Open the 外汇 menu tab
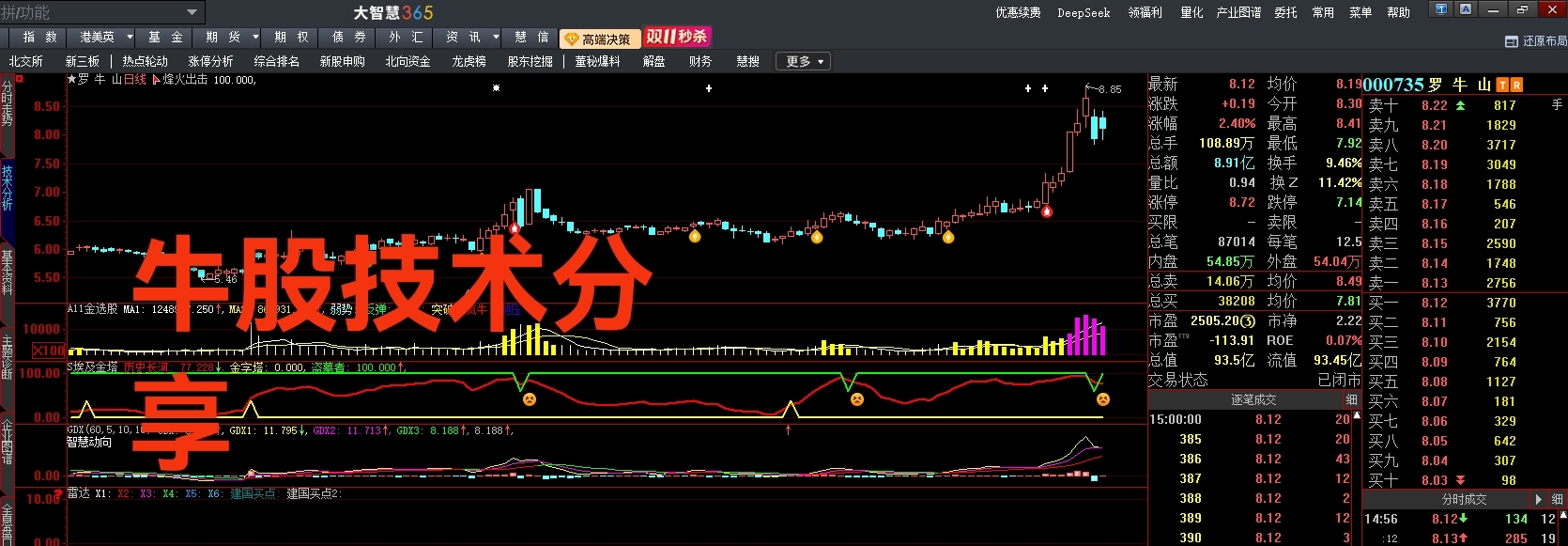Screen dimensions: 1568x546 [406, 38]
